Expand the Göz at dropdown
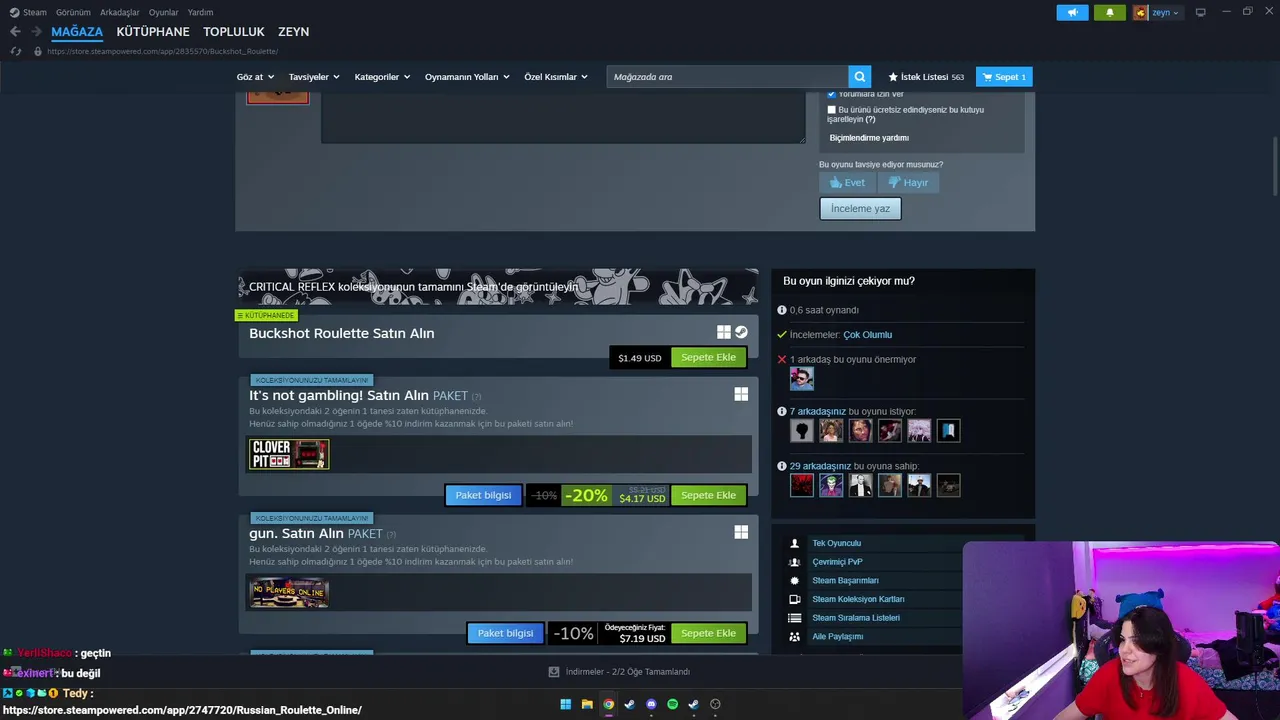The image size is (1280, 720). (255, 77)
